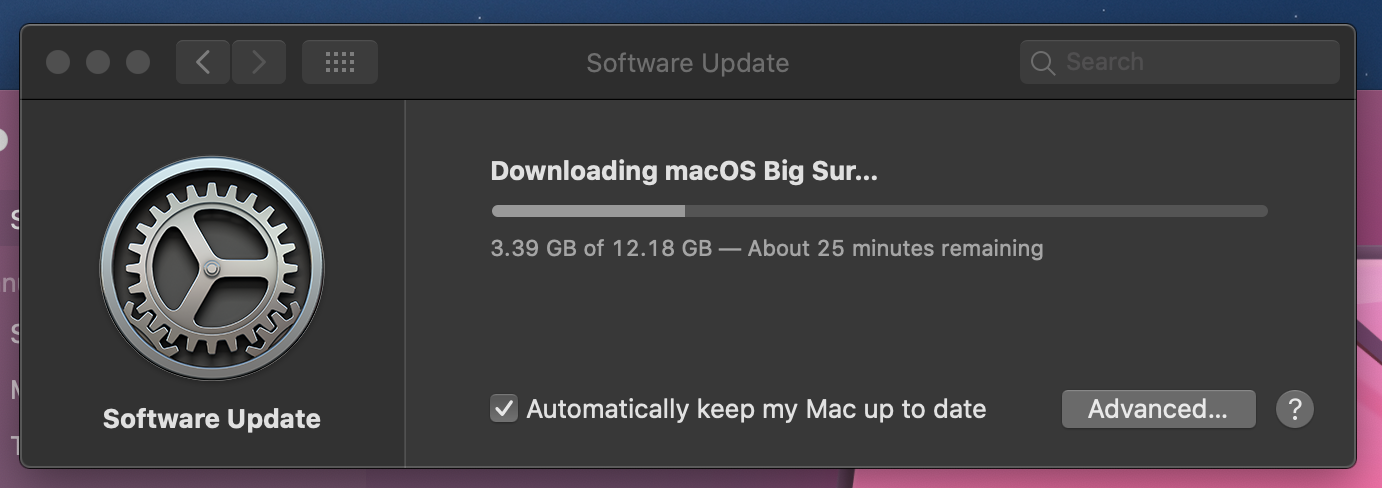The height and width of the screenshot is (488, 1382).
Task: Click the Software Update gear icon
Action: 211,268
